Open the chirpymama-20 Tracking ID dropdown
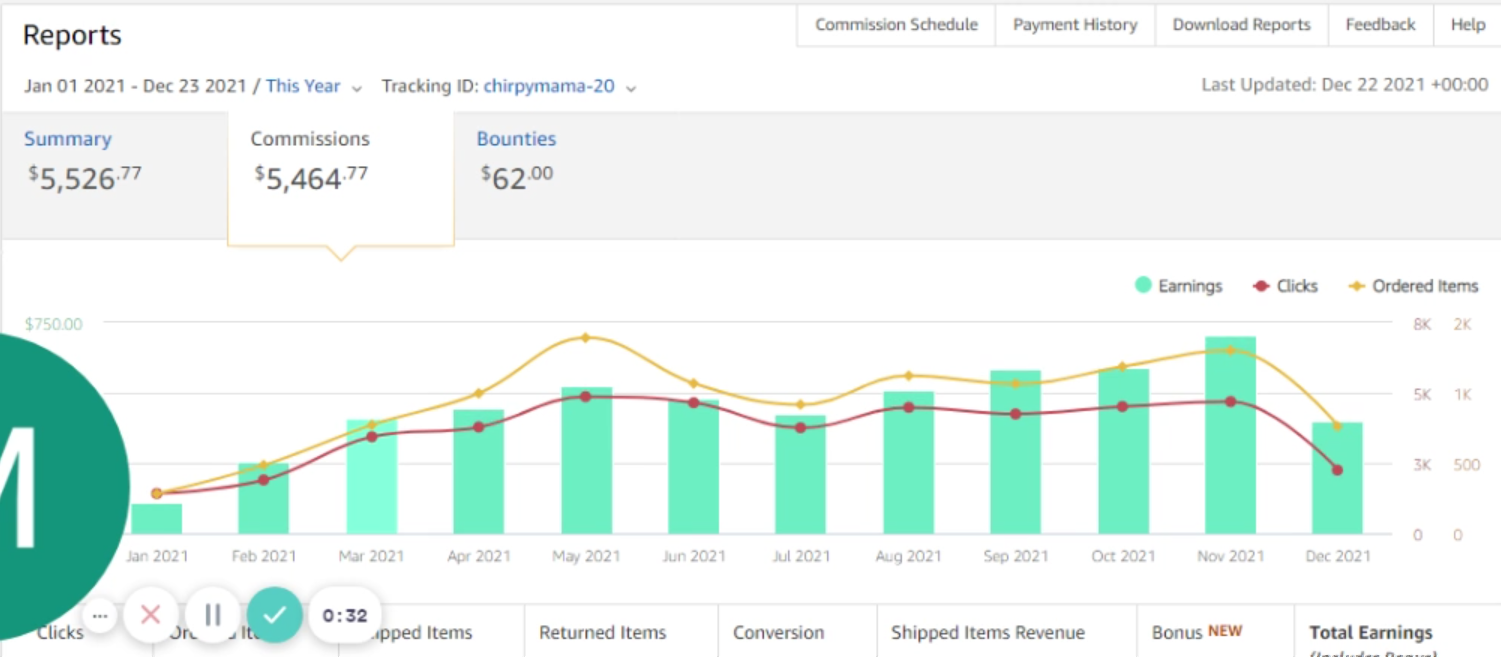Image resolution: width=1501 pixels, height=657 pixels. 549,86
